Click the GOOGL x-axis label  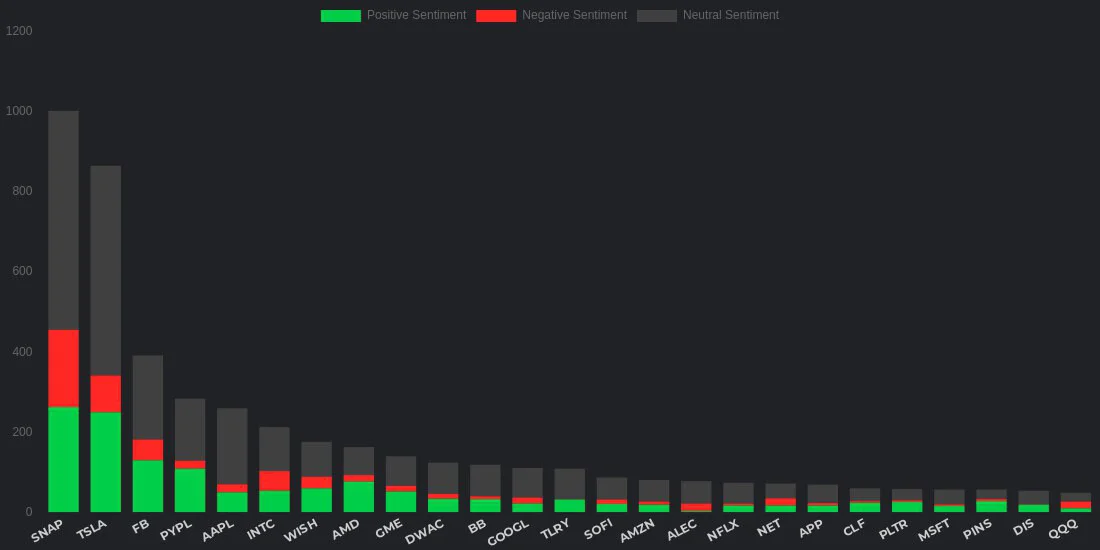(510, 532)
